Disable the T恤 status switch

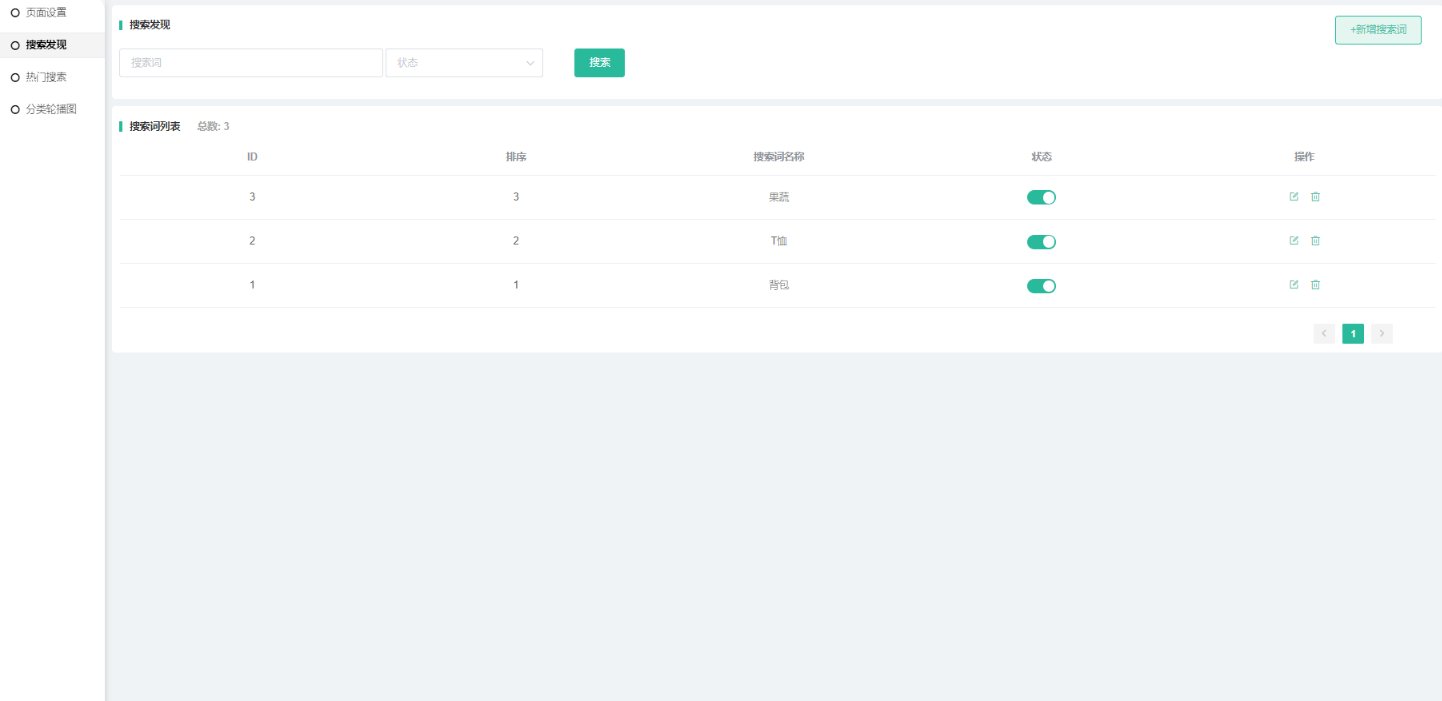pos(1041,242)
